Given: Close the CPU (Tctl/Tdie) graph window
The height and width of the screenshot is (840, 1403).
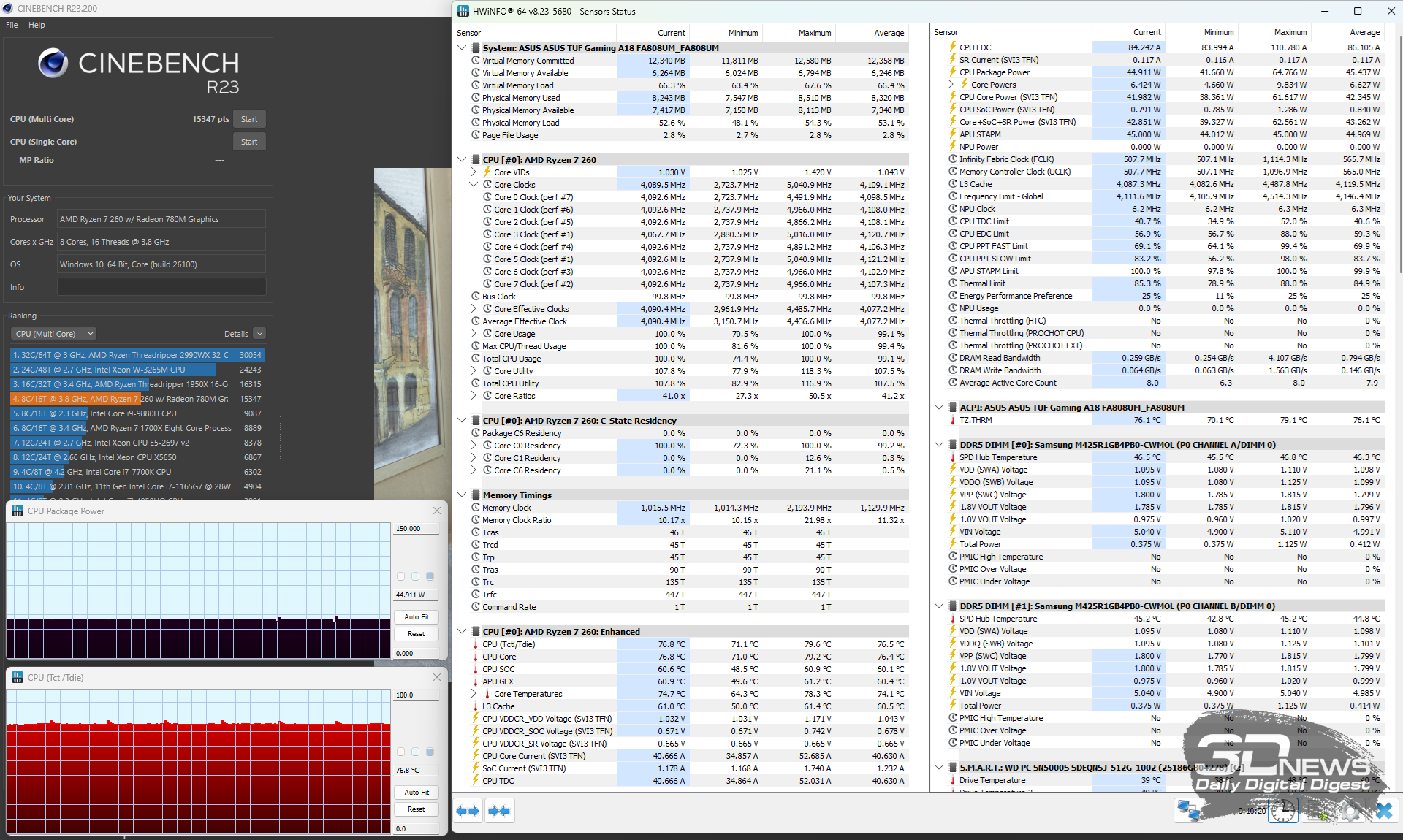Looking at the screenshot, I should point(437,678).
